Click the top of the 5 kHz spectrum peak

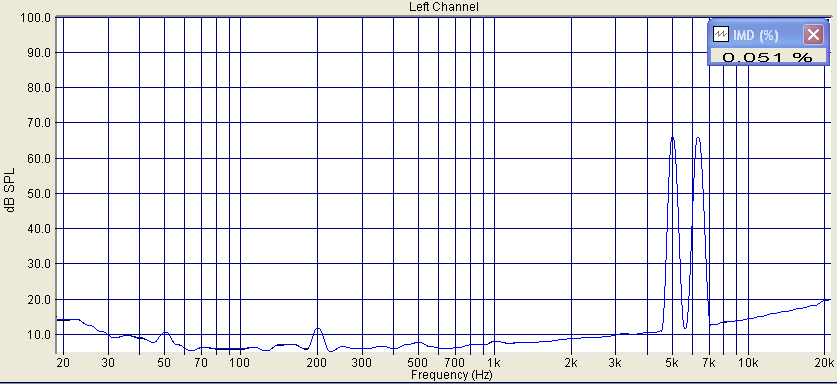click(673, 138)
